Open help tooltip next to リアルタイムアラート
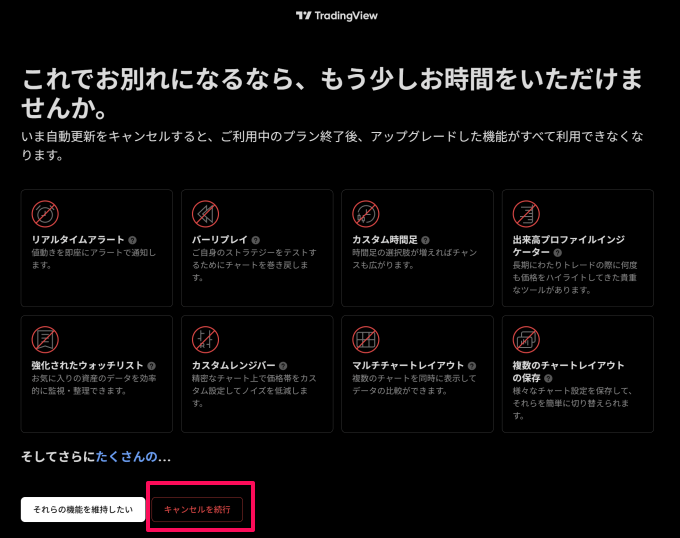Viewport: 680px width, 538px height. pos(133,240)
